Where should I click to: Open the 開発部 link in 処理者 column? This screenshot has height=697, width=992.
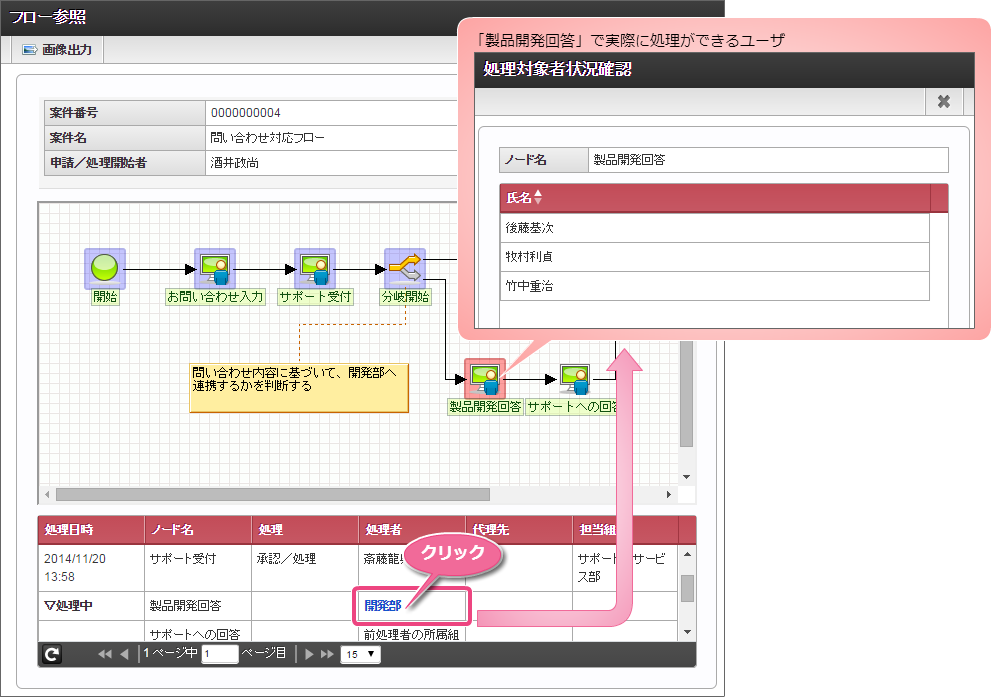click(383, 606)
